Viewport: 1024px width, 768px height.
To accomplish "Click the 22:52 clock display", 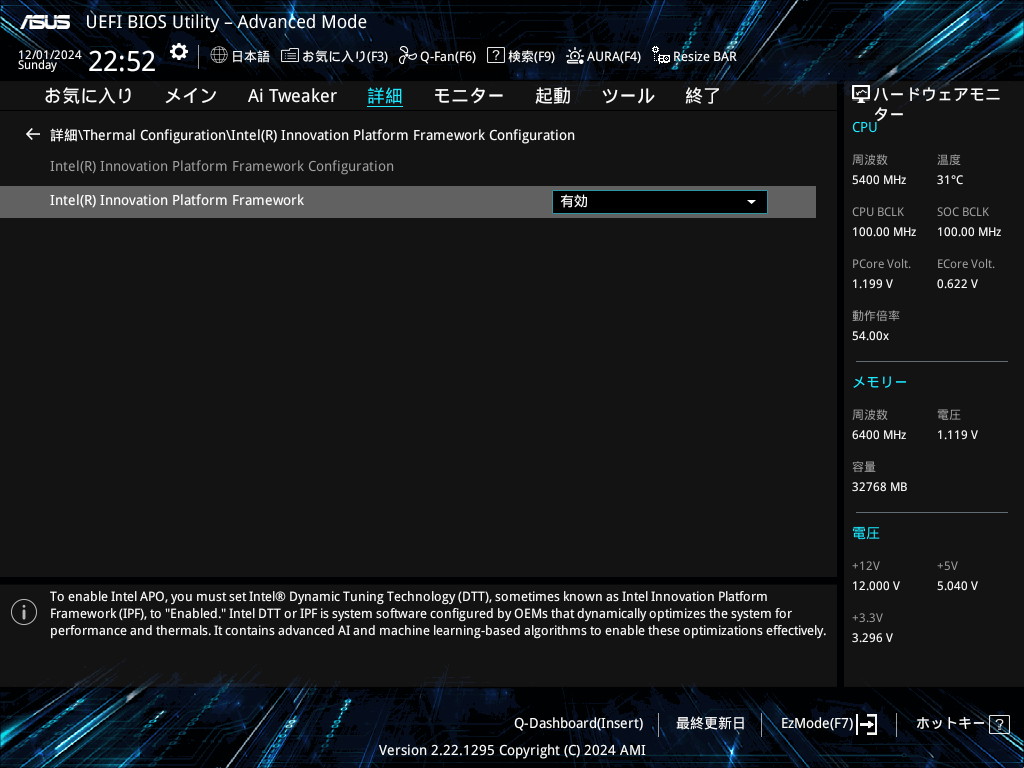I will coord(122,61).
